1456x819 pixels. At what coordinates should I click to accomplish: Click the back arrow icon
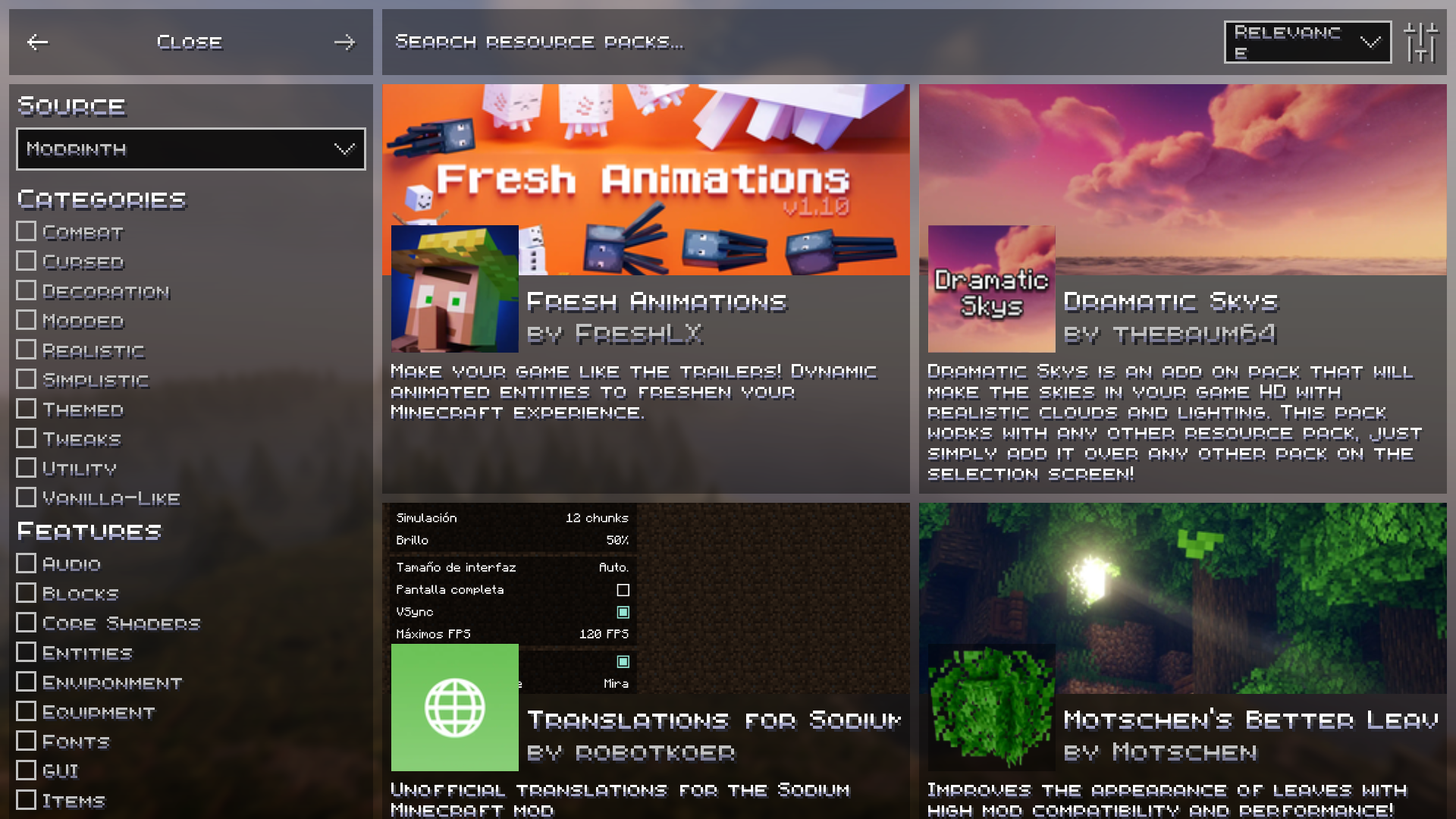37,42
